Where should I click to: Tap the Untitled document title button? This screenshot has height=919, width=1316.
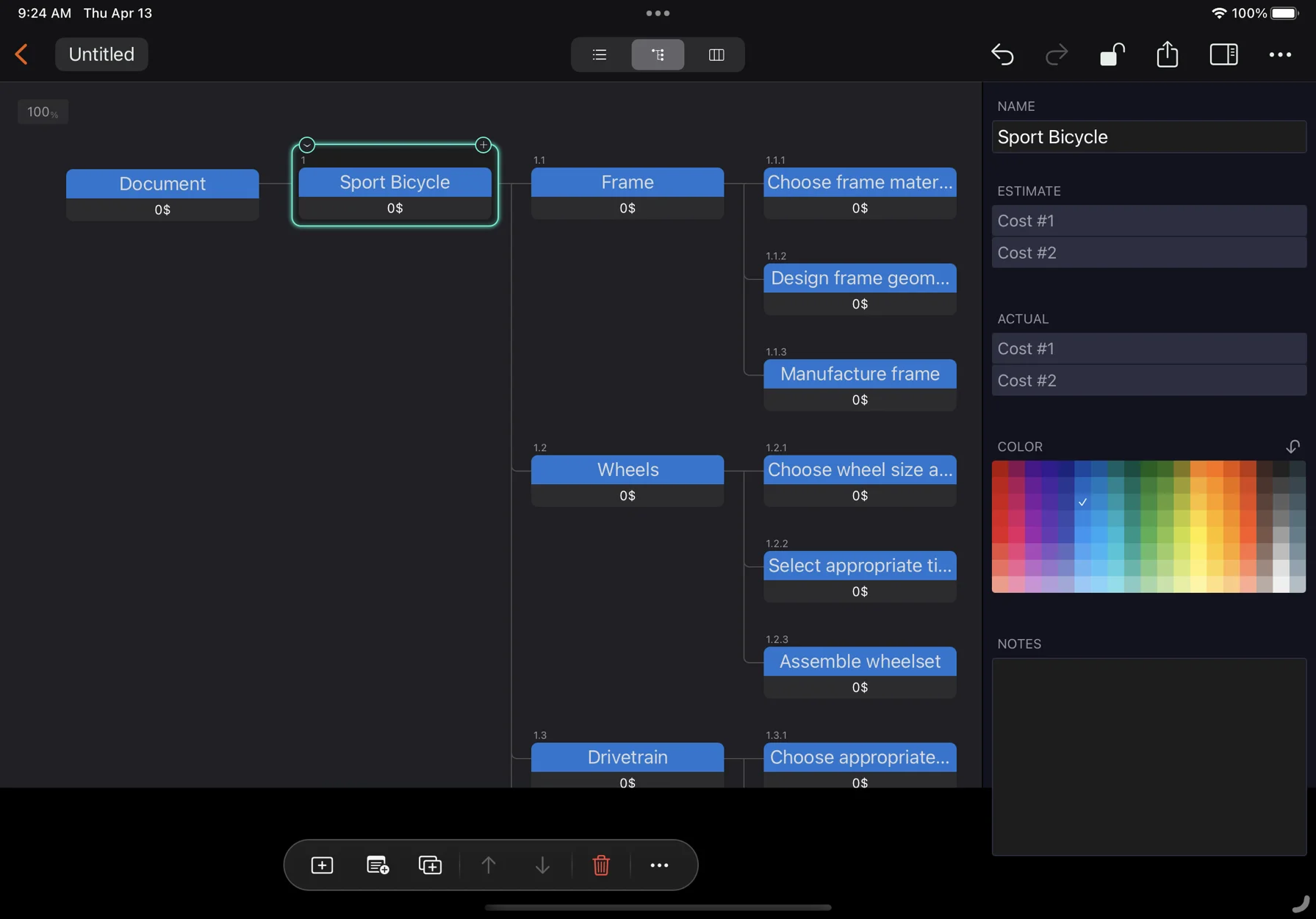point(101,54)
